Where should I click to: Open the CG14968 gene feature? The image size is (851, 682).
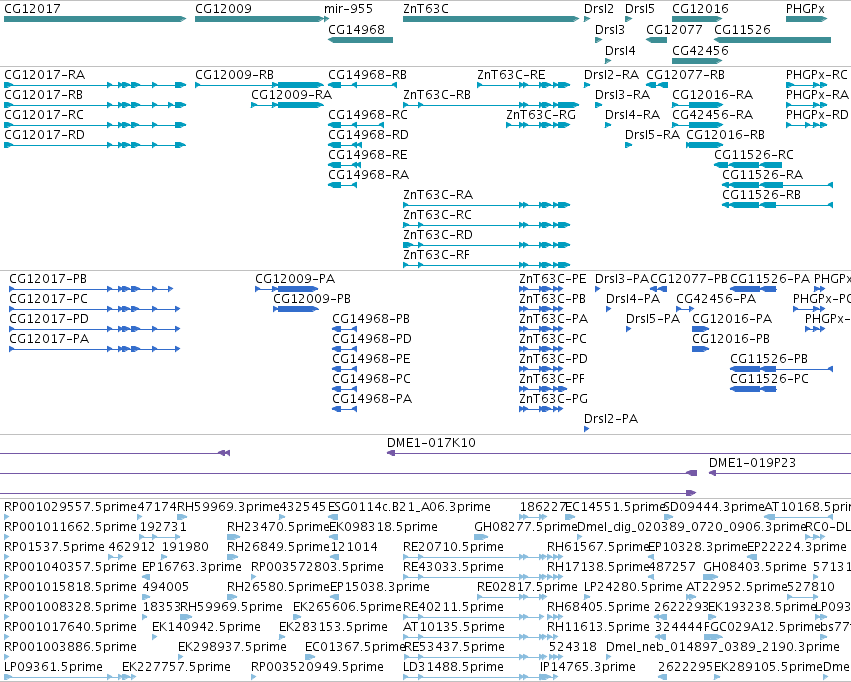pyautogui.click(x=360, y=40)
